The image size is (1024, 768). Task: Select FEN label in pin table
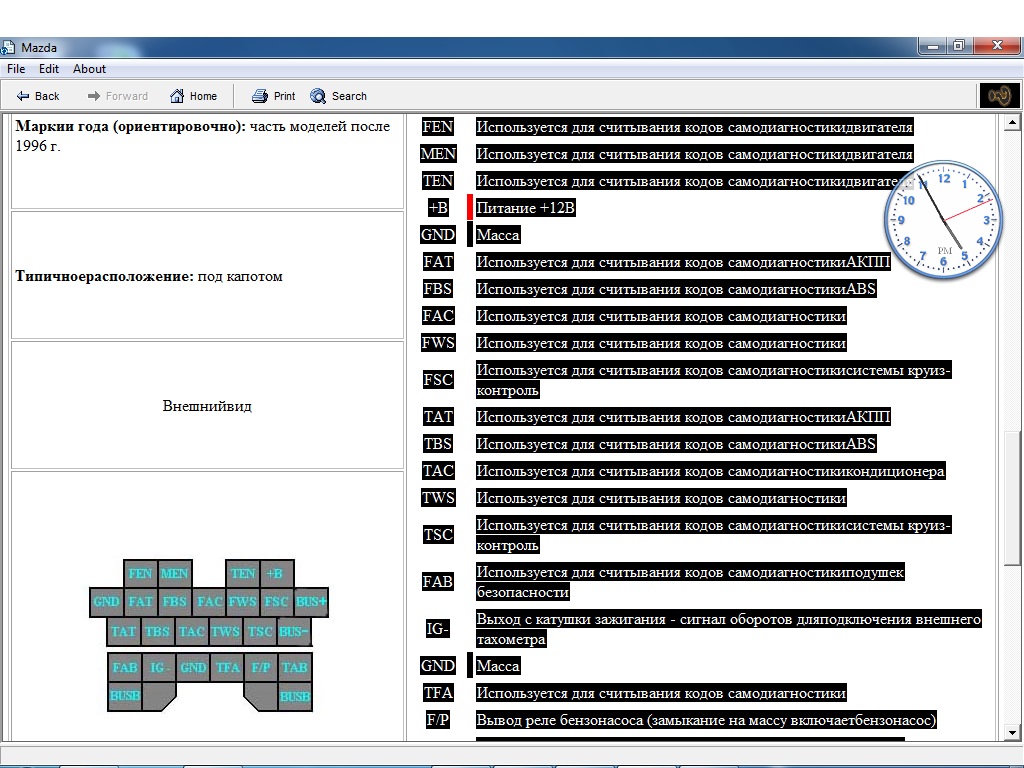[x=438, y=127]
